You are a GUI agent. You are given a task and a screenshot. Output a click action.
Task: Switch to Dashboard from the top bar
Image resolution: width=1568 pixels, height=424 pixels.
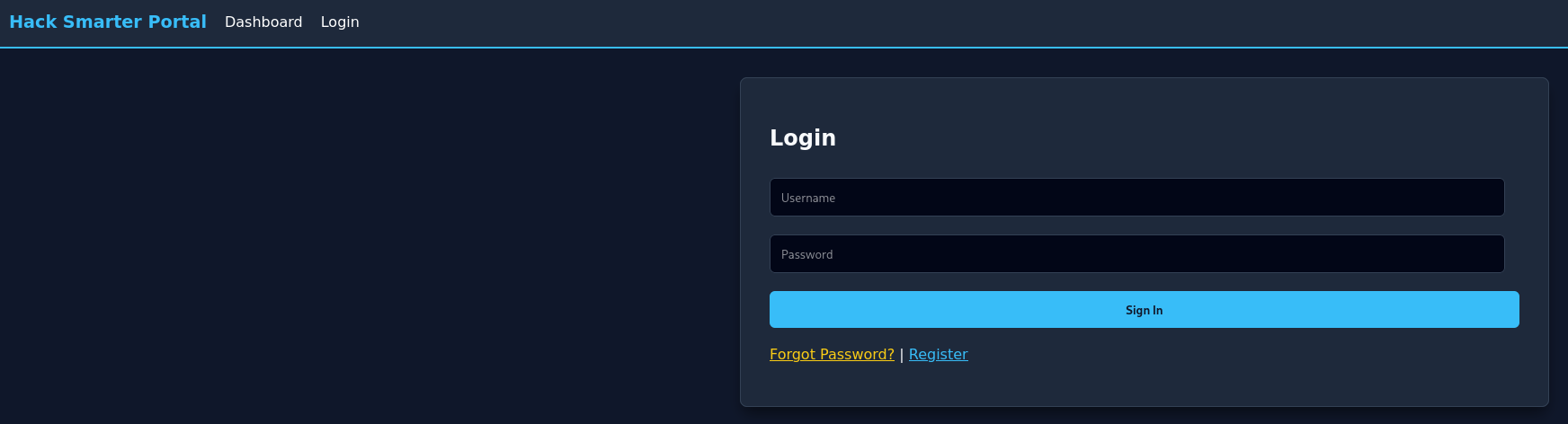pyautogui.click(x=263, y=22)
